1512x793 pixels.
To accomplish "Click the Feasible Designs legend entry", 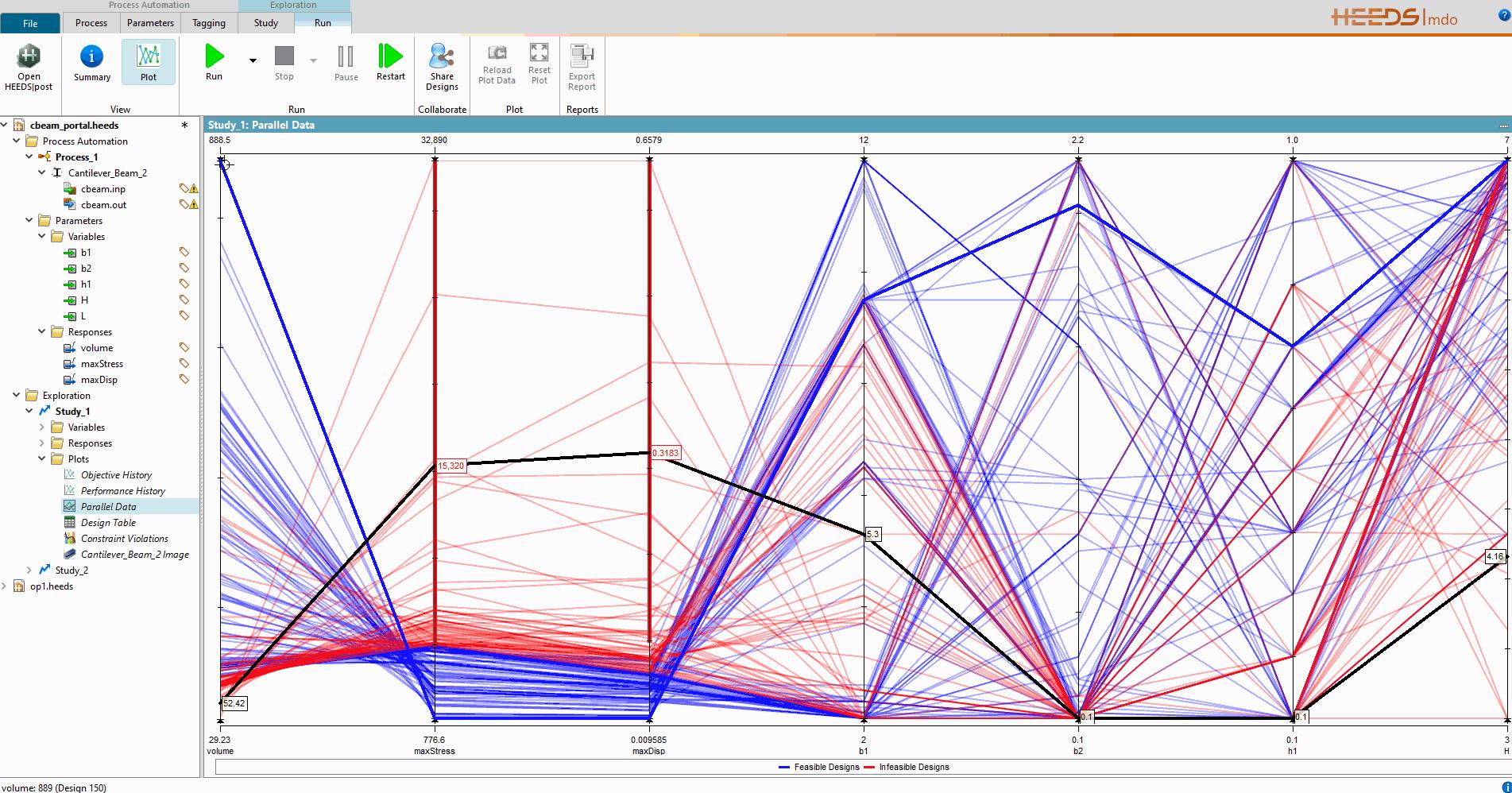I will 819,767.
